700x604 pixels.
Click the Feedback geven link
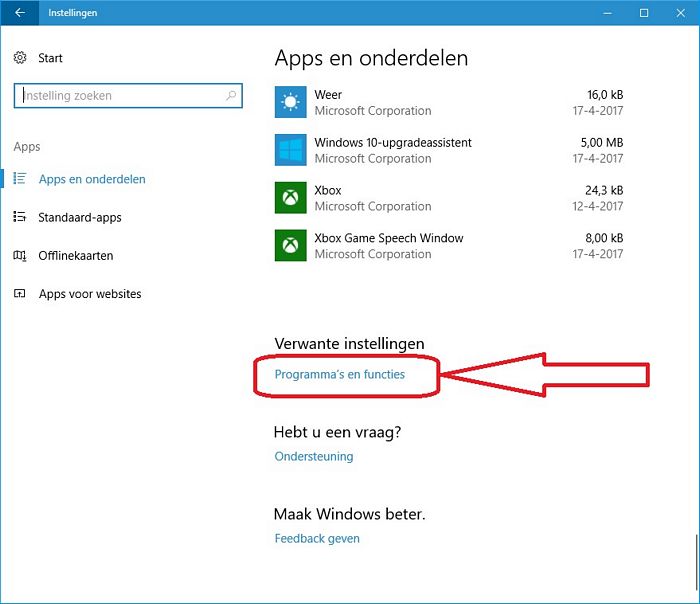click(x=317, y=539)
